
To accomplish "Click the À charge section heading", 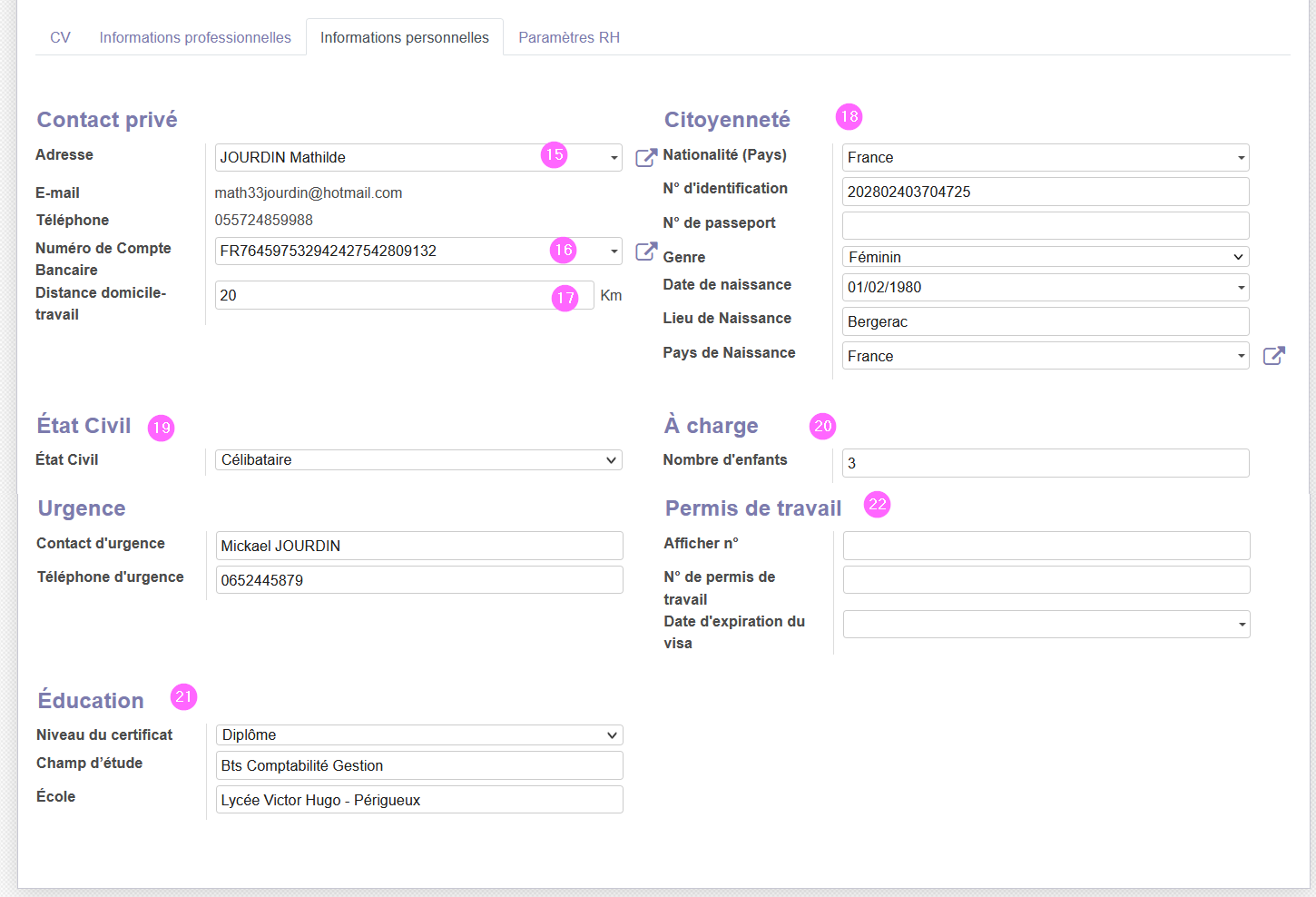I will click(712, 425).
